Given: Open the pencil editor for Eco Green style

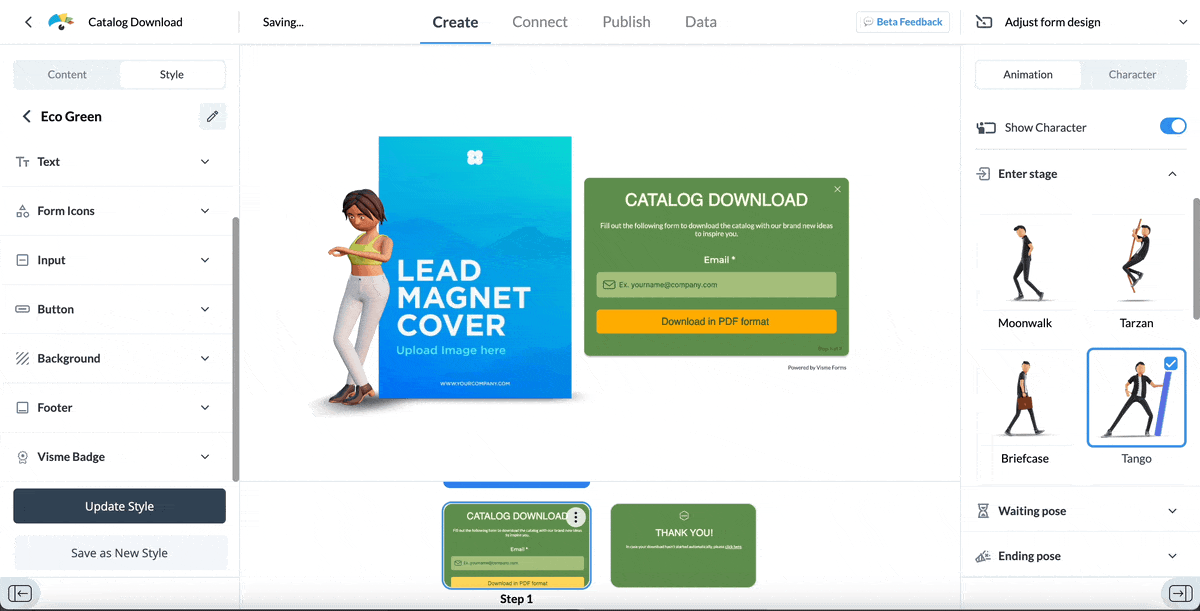Looking at the screenshot, I should tap(212, 116).
